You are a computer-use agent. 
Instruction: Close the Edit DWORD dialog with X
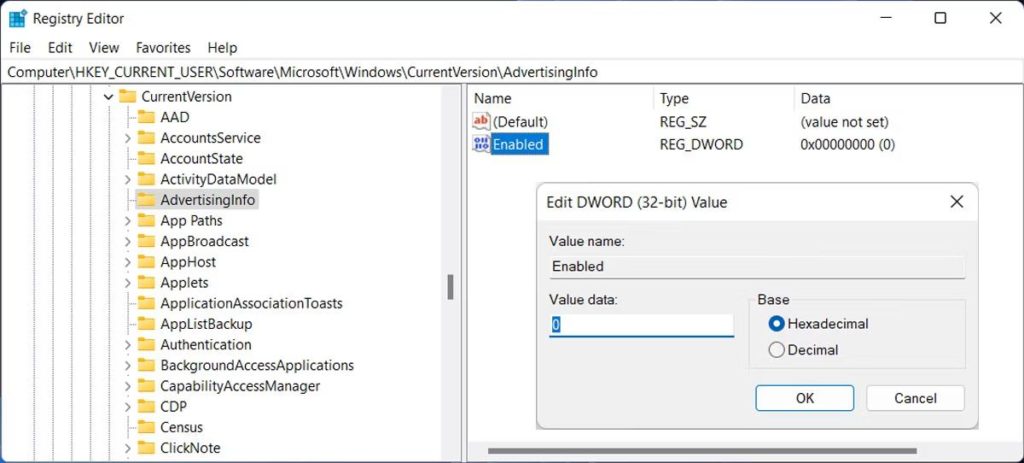tap(956, 202)
